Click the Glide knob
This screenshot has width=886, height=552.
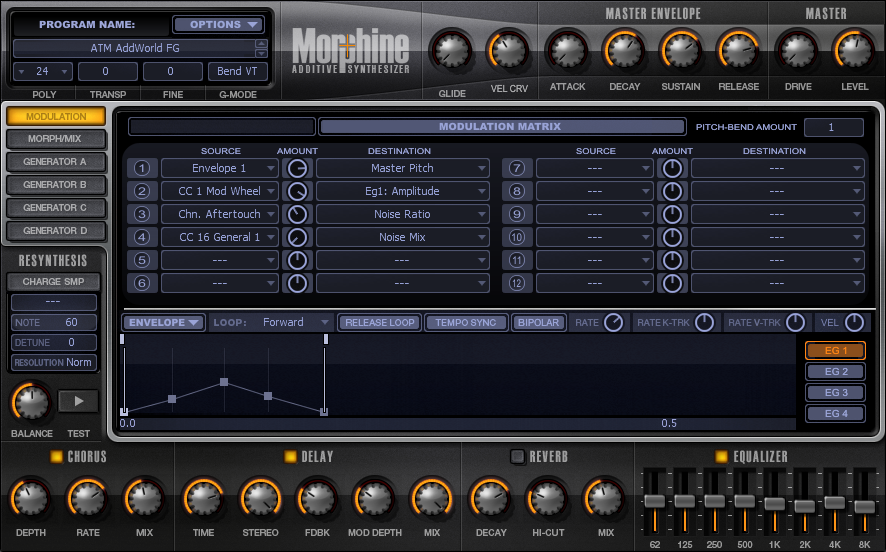click(x=452, y=51)
